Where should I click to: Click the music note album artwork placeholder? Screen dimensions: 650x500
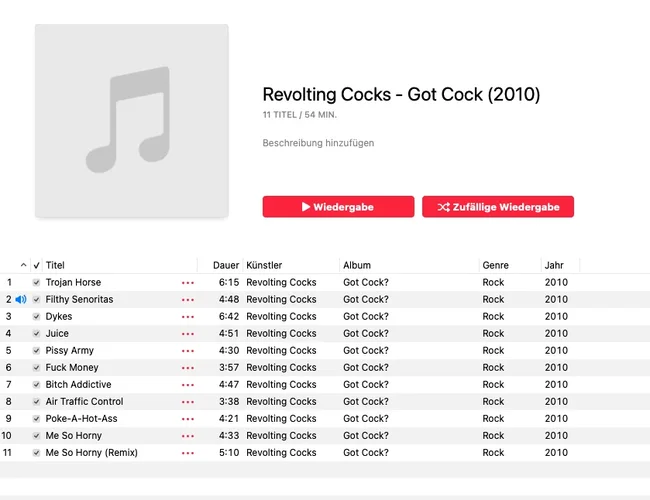[131, 120]
